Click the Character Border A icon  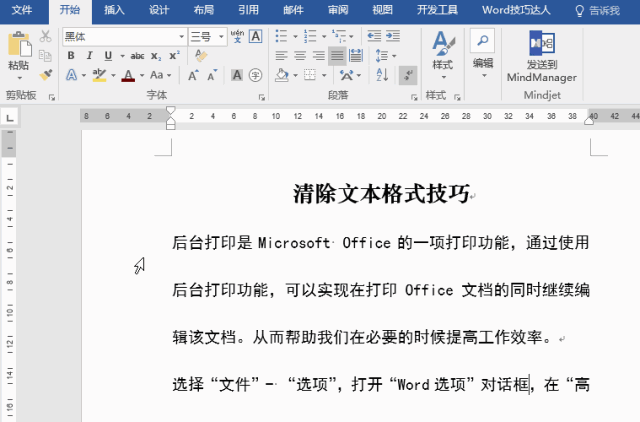[x=256, y=36]
